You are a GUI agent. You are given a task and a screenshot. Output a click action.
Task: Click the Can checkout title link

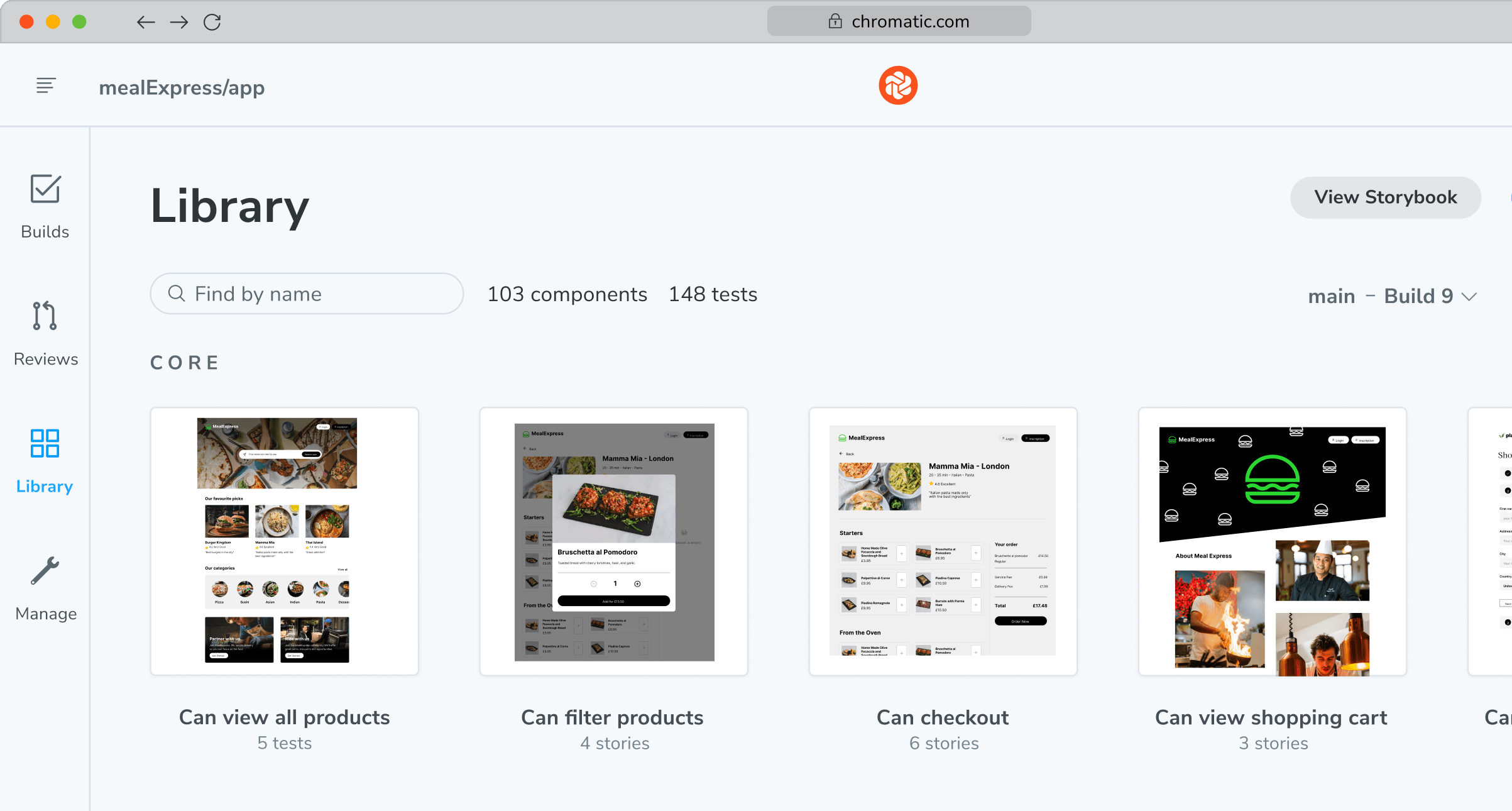pyautogui.click(x=943, y=717)
